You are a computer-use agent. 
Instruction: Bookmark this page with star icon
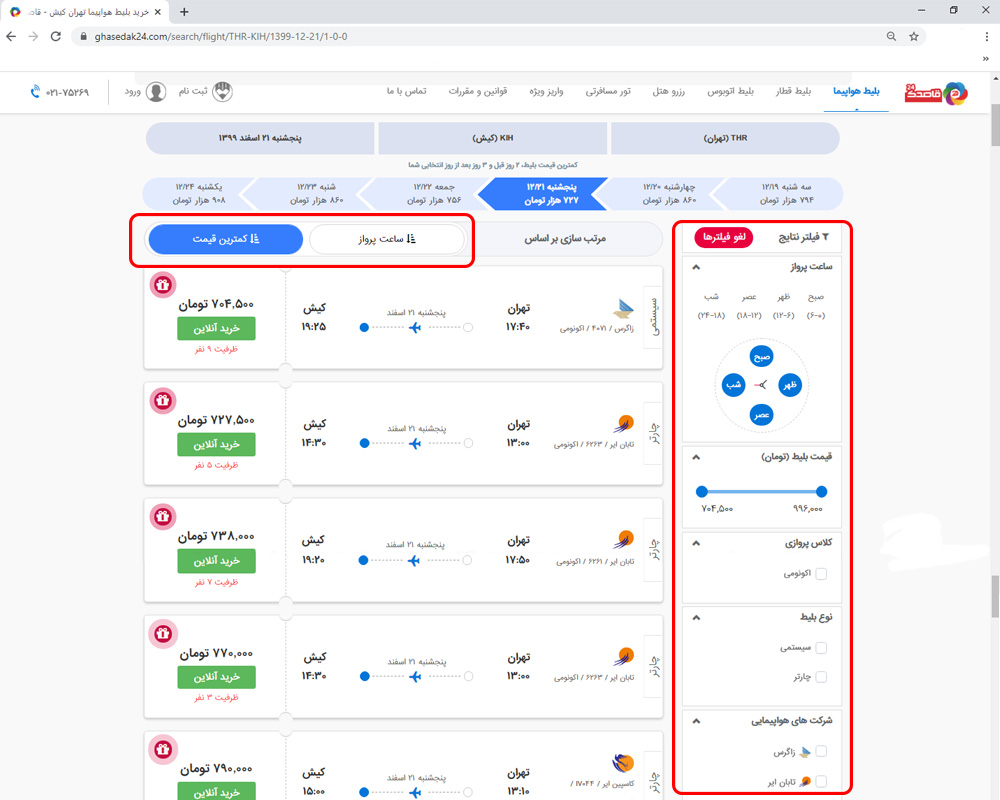click(913, 36)
